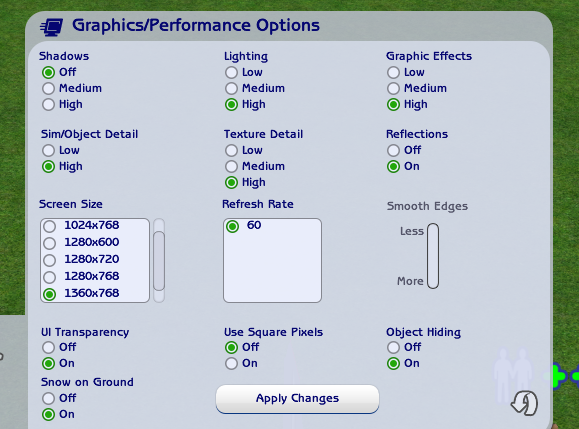The height and width of the screenshot is (429, 579).
Task: Click the green plus icon at the right edge
Action: (556, 376)
